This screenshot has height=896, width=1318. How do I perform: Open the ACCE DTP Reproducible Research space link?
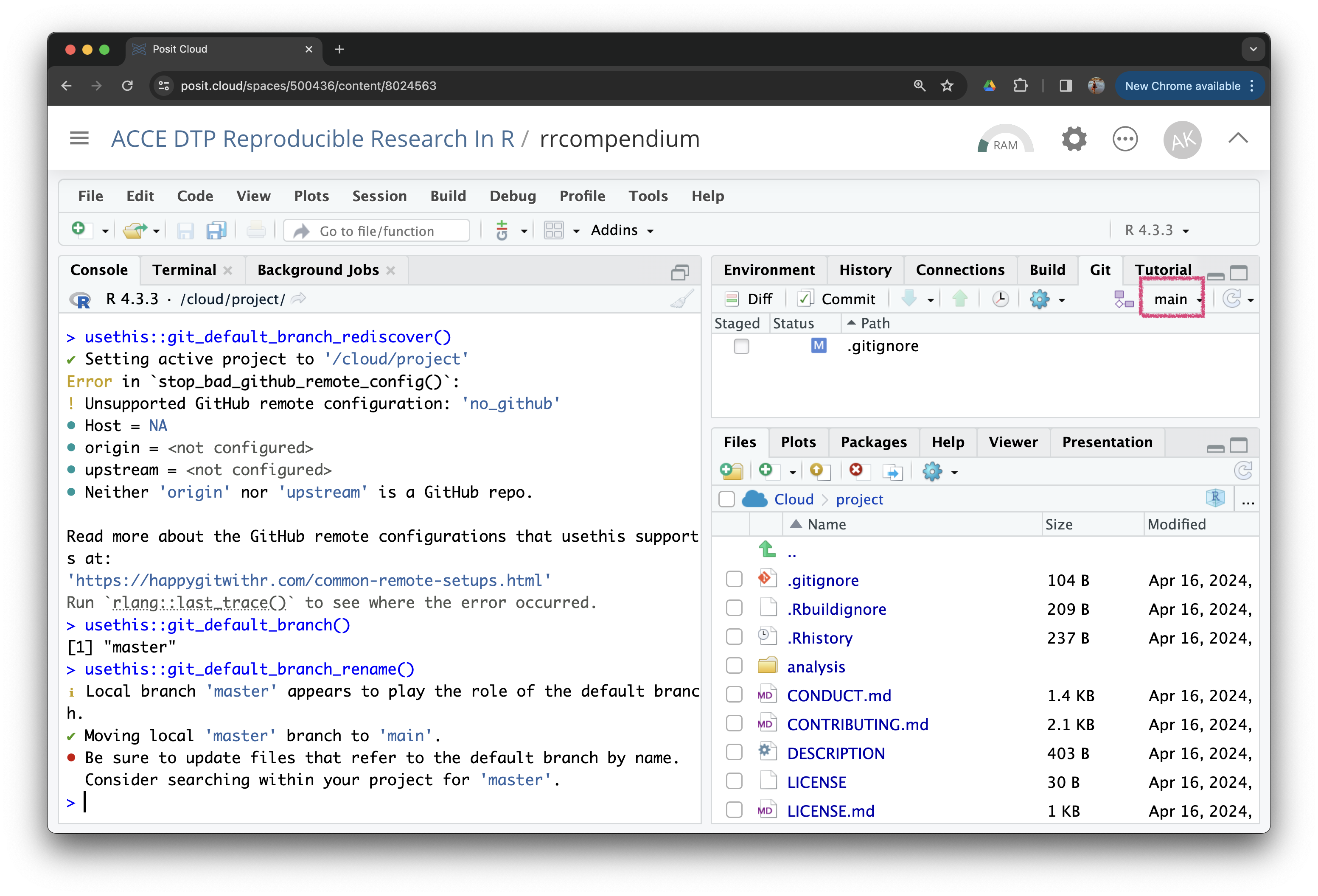[x=312, y=139]
